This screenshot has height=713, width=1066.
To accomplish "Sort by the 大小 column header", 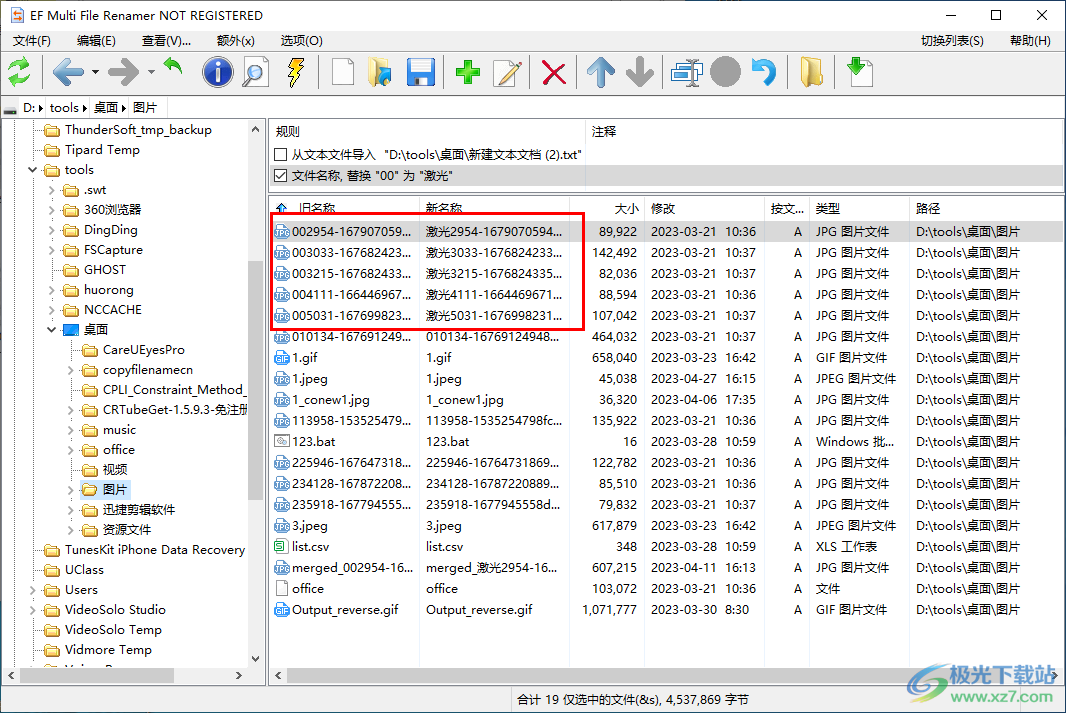I will pyautogui.click(x=607, y=209).
